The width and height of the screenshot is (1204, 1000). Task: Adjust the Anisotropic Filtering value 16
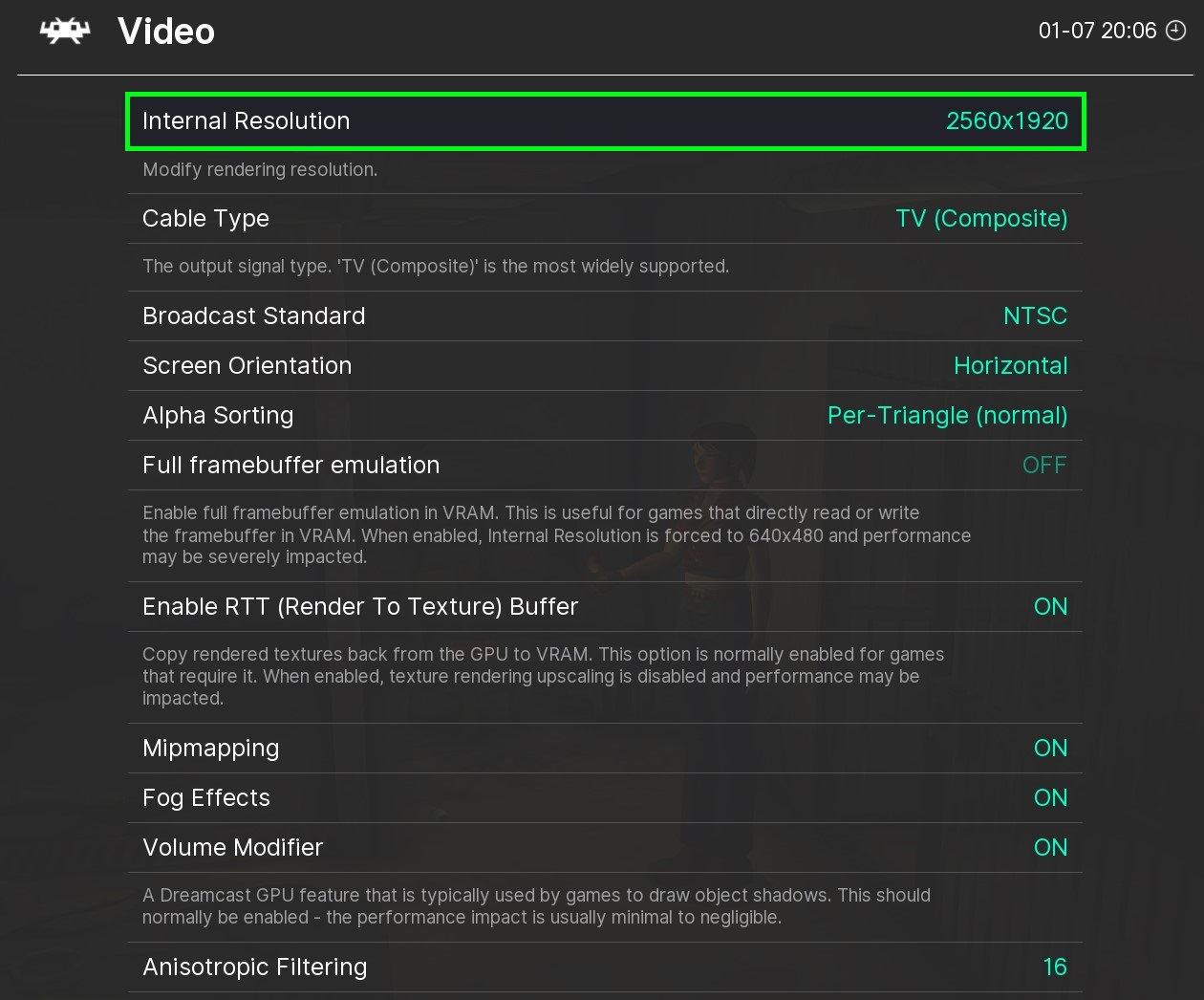[x=1054, y=967]
